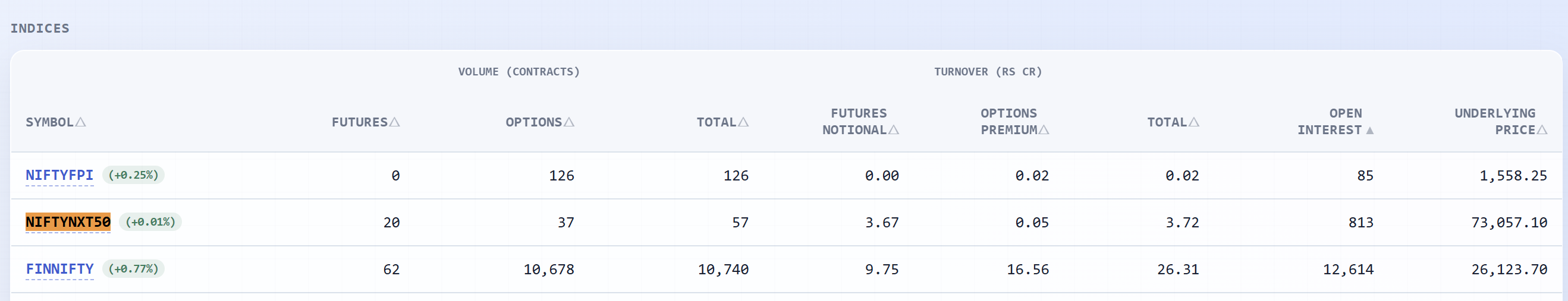Image resolution: width=1568 pixels, height=301 pixels.
Task: Select the Underlying Price column header
Action: [1500, 122]
